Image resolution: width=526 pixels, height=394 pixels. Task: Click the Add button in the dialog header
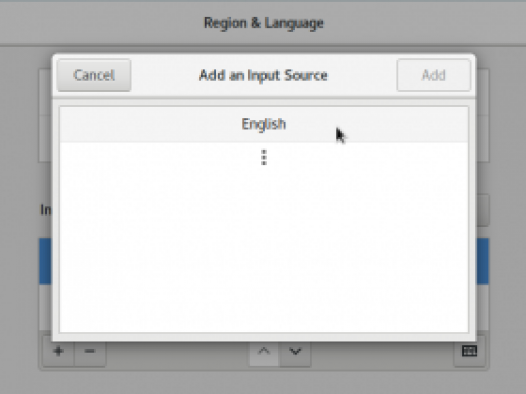[x=434, y=75]
